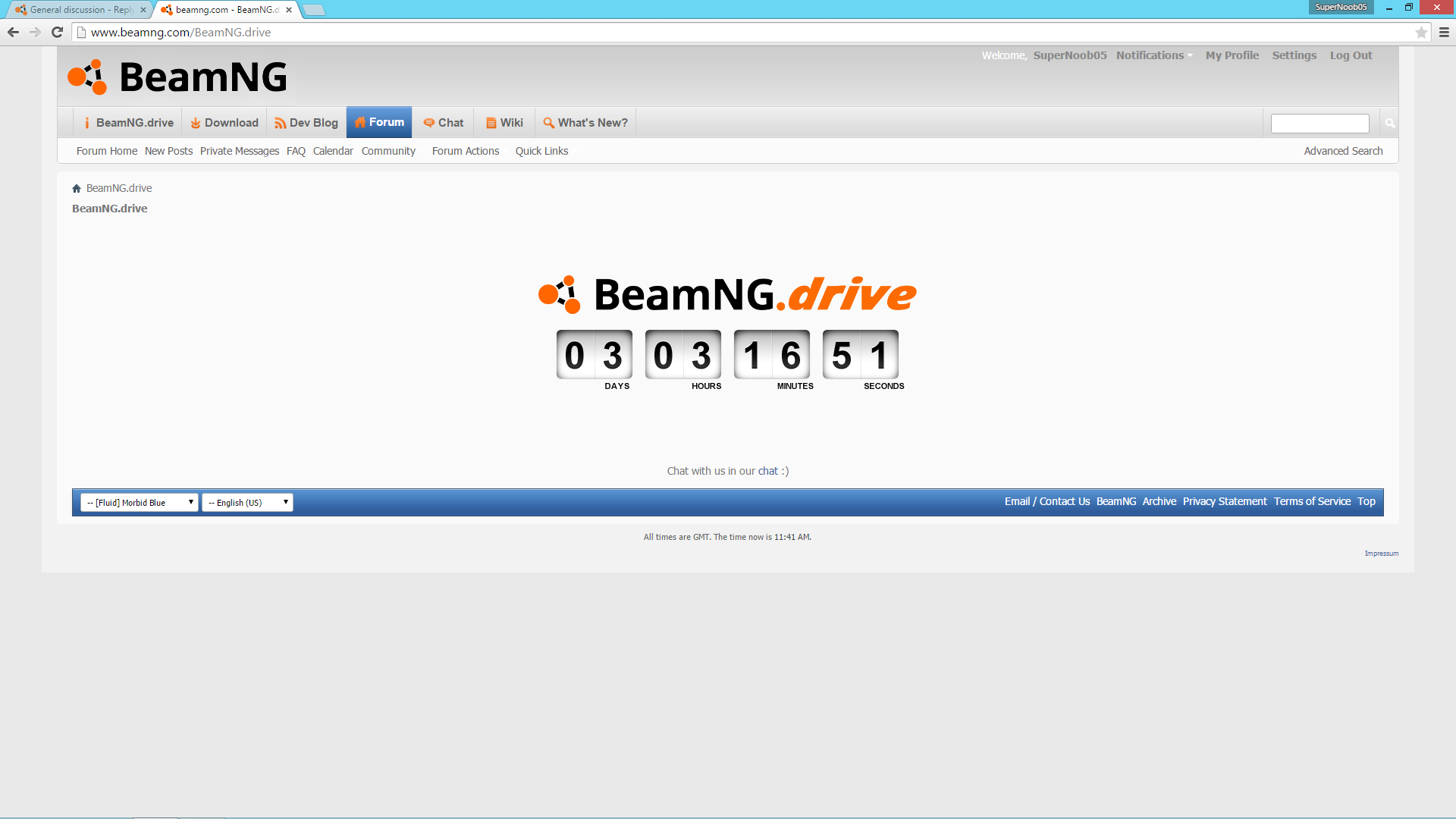Open Email / Contact Us footer link
1456x819 pixels.
(1047, 501)
